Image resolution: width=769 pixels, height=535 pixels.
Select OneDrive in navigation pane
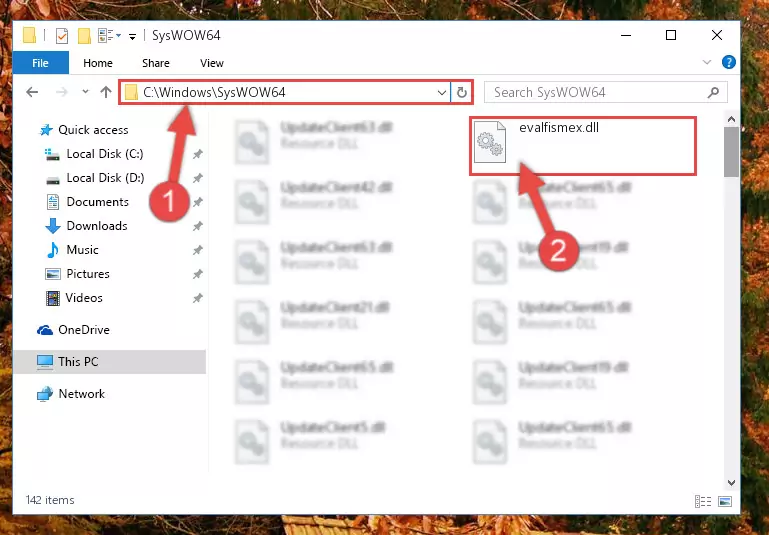83,330
